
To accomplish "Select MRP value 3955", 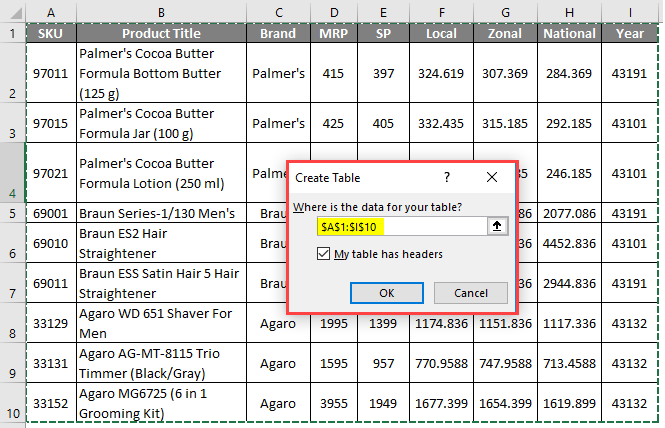I will coord(334,403).
